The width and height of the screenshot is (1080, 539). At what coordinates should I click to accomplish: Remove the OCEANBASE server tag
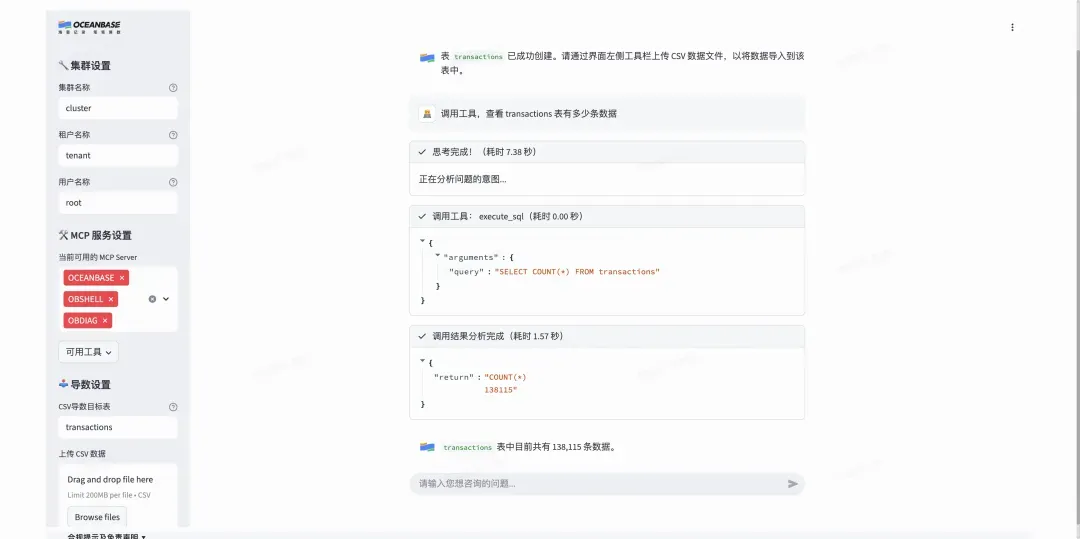[x=122, y=278]
